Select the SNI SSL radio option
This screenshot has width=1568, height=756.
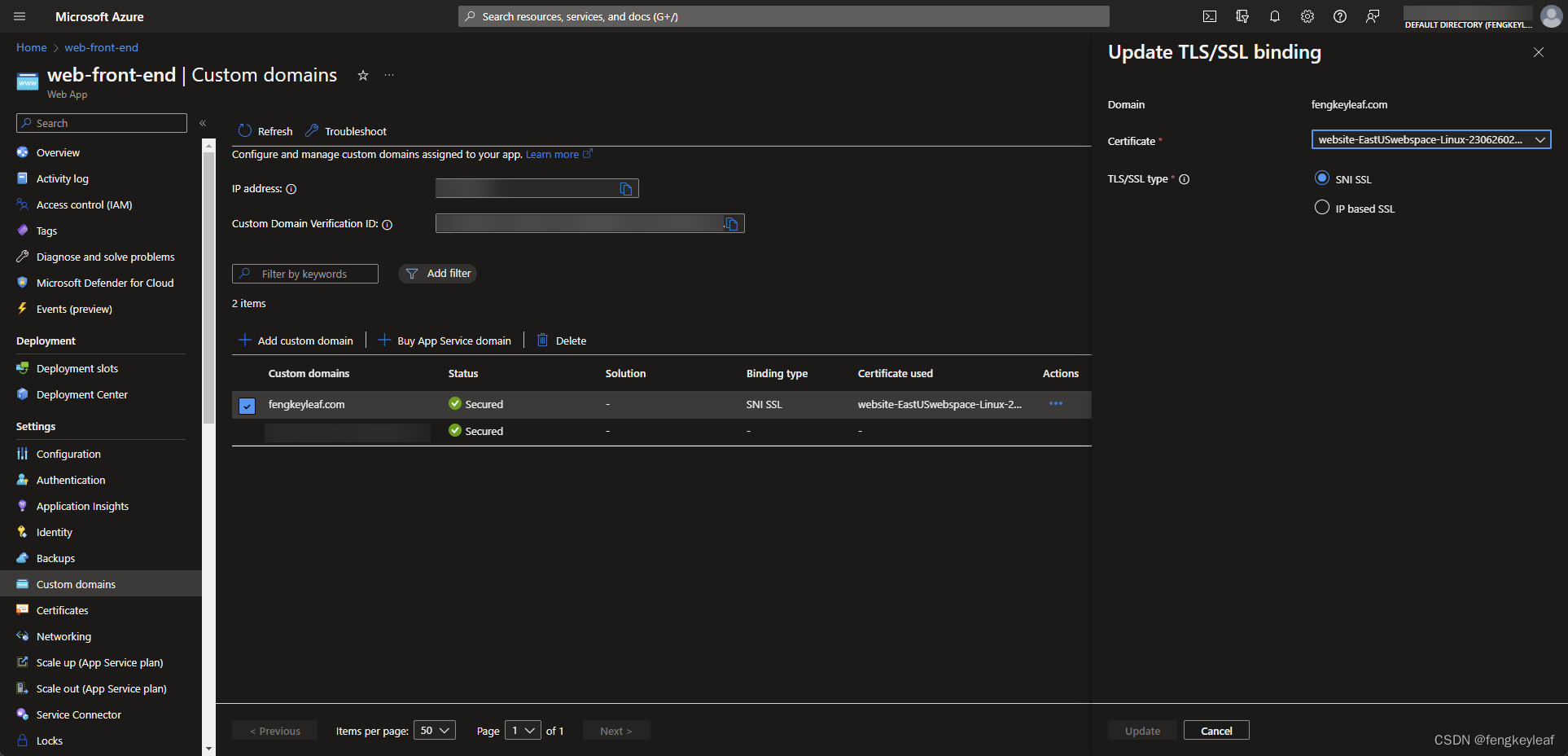coord(1322,178)
